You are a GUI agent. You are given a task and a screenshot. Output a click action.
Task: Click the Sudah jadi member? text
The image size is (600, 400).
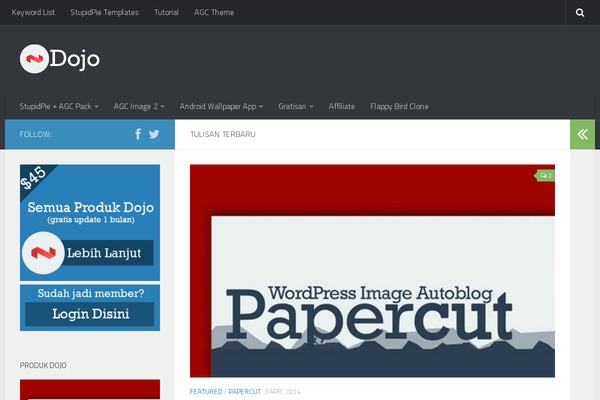point(91,293)
